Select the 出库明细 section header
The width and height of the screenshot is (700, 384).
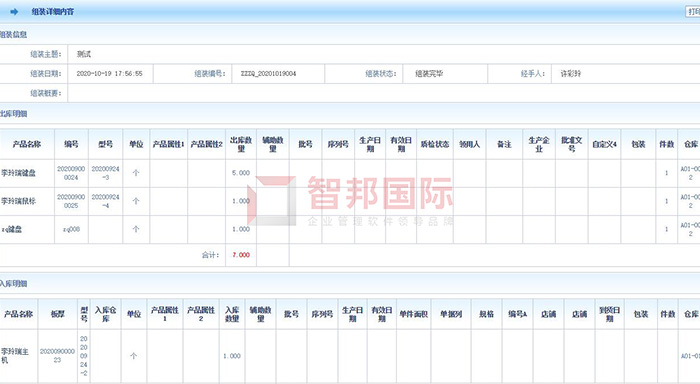pyautogui.click(x=13, y=114)
